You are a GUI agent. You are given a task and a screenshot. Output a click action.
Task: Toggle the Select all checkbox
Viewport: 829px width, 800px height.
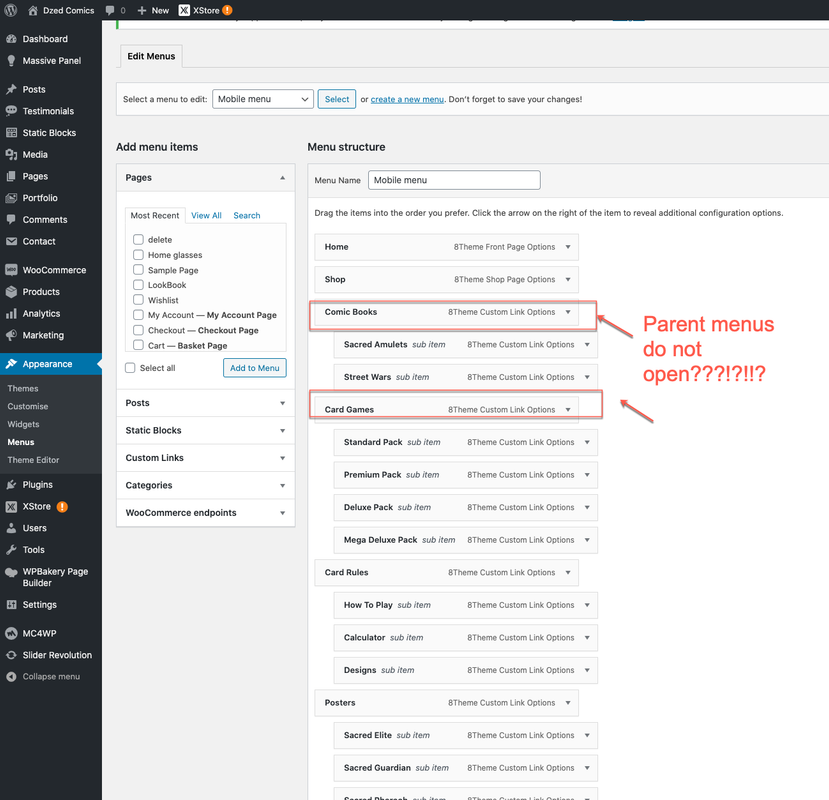pos(130,367)
